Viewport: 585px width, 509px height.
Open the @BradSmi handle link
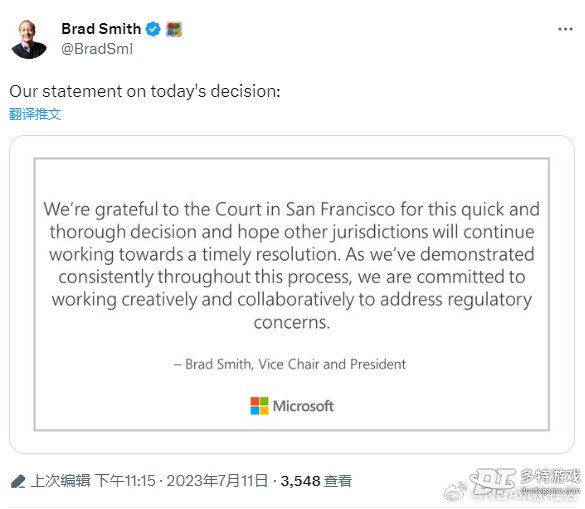tap(97, 49)
